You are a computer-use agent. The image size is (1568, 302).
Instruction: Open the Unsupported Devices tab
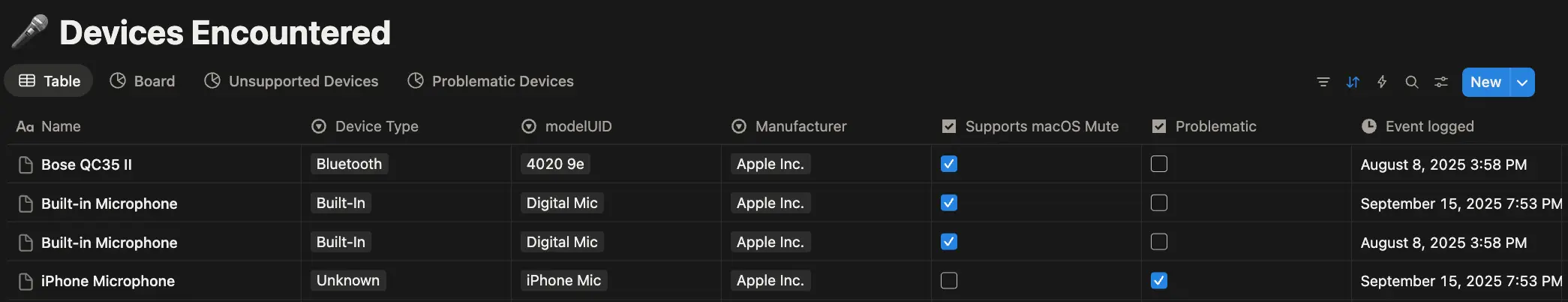click(292, 81)
